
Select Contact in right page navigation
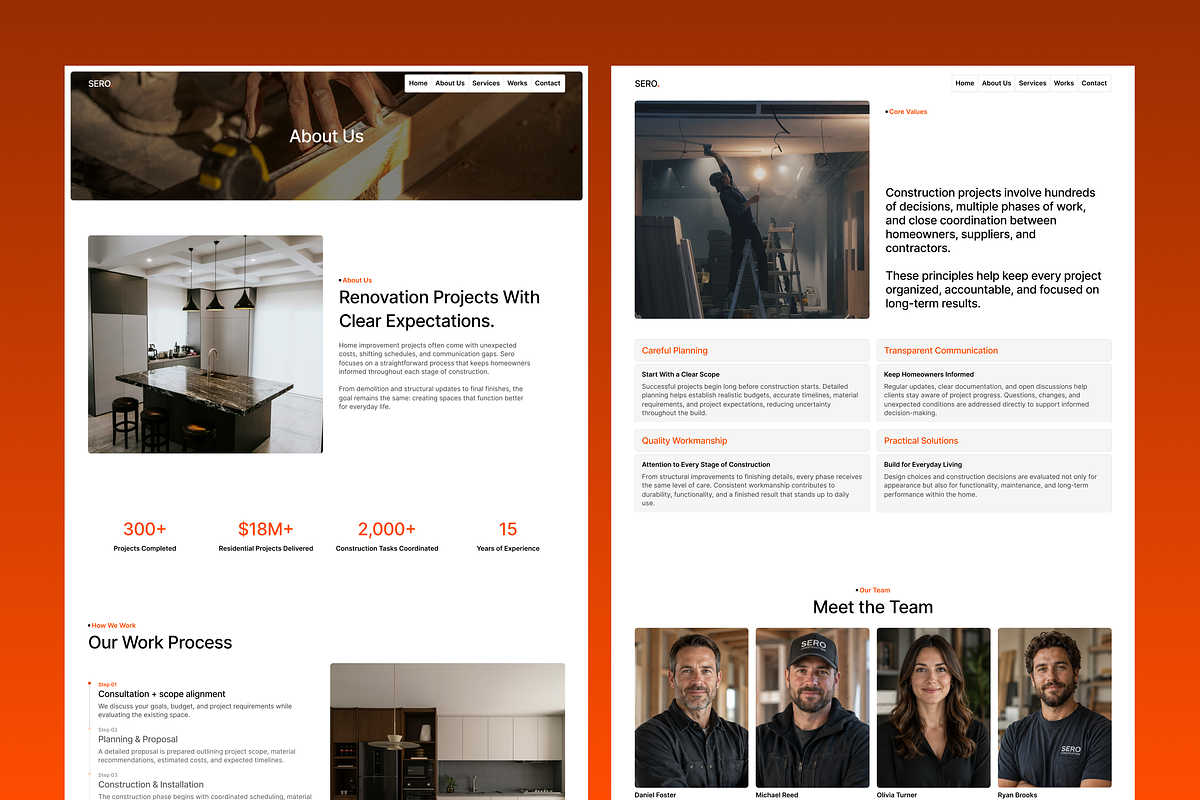pyautogui.click(x=1095, y=83)
